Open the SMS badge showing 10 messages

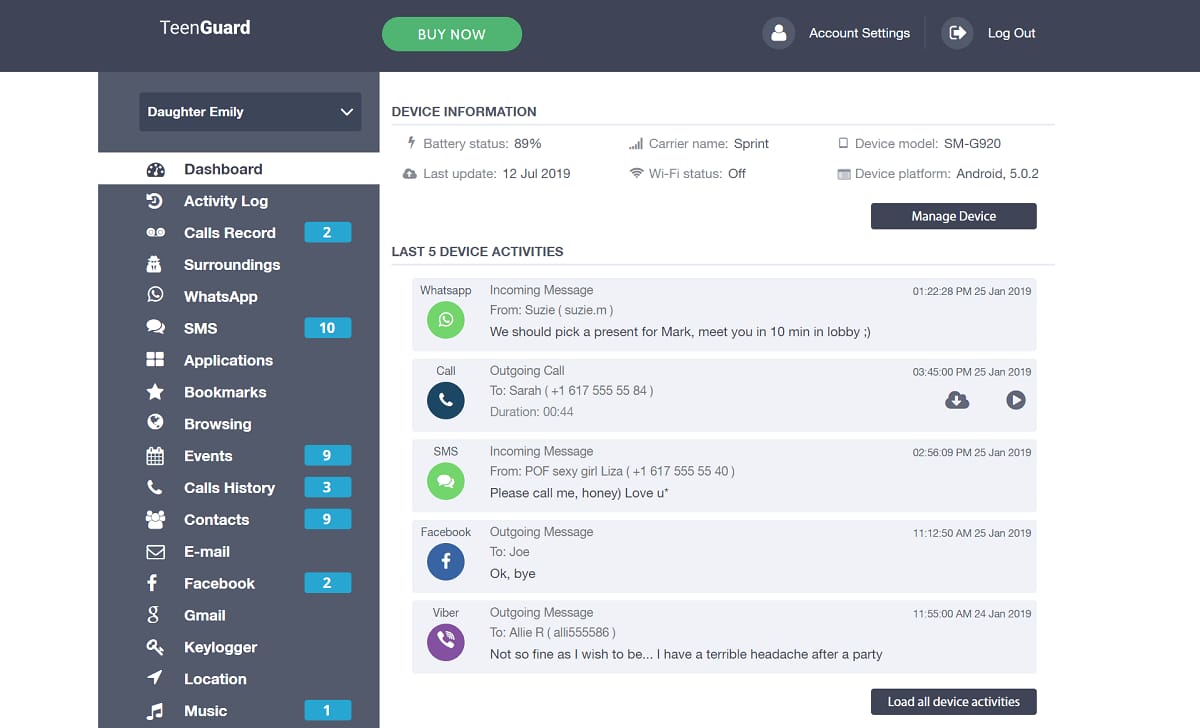(328, 327)
